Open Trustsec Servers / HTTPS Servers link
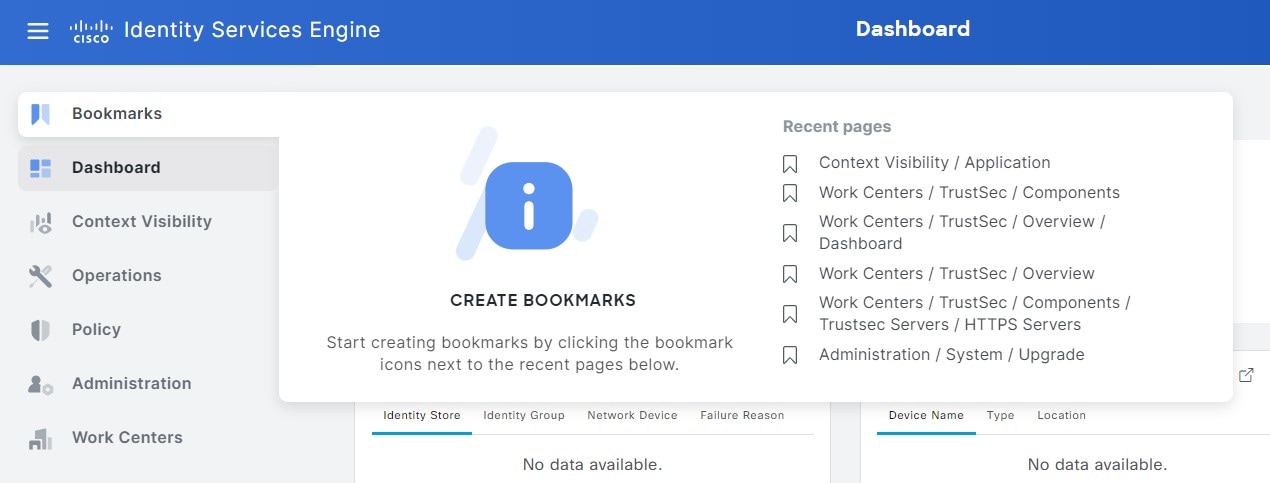 (x=975, y=314)
